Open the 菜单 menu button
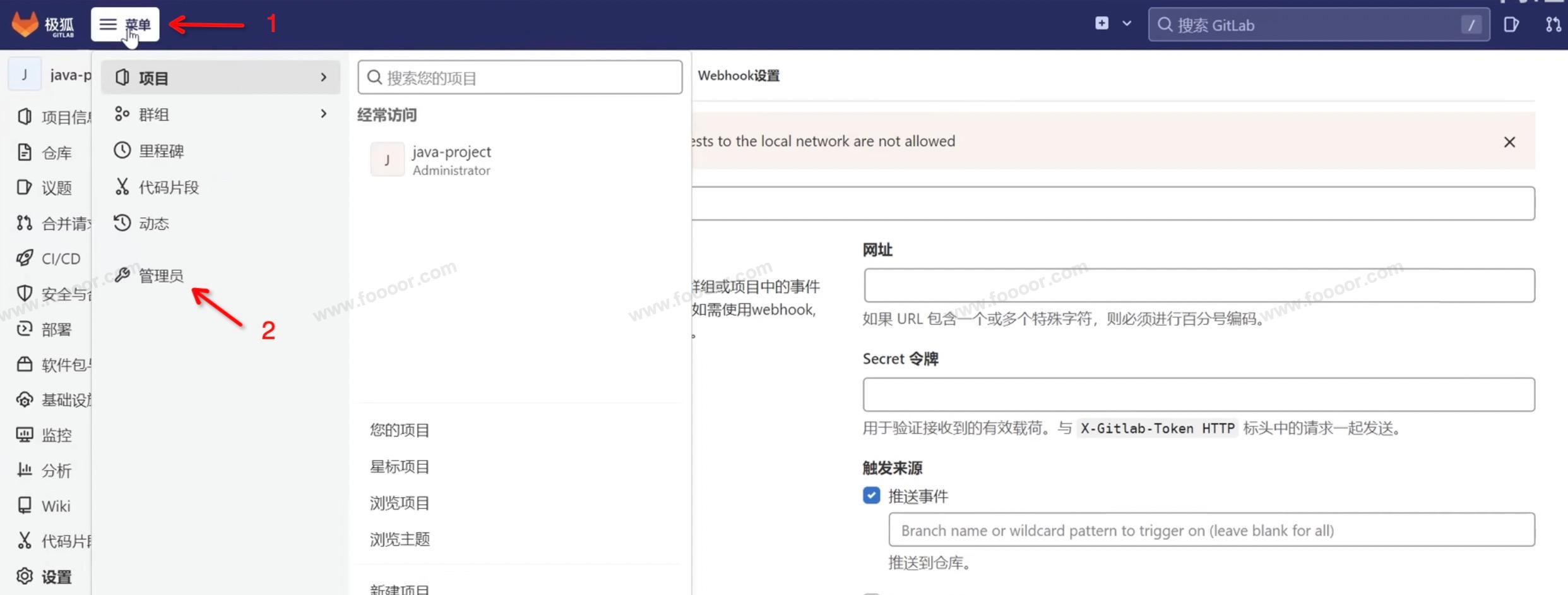 [125, 25]
